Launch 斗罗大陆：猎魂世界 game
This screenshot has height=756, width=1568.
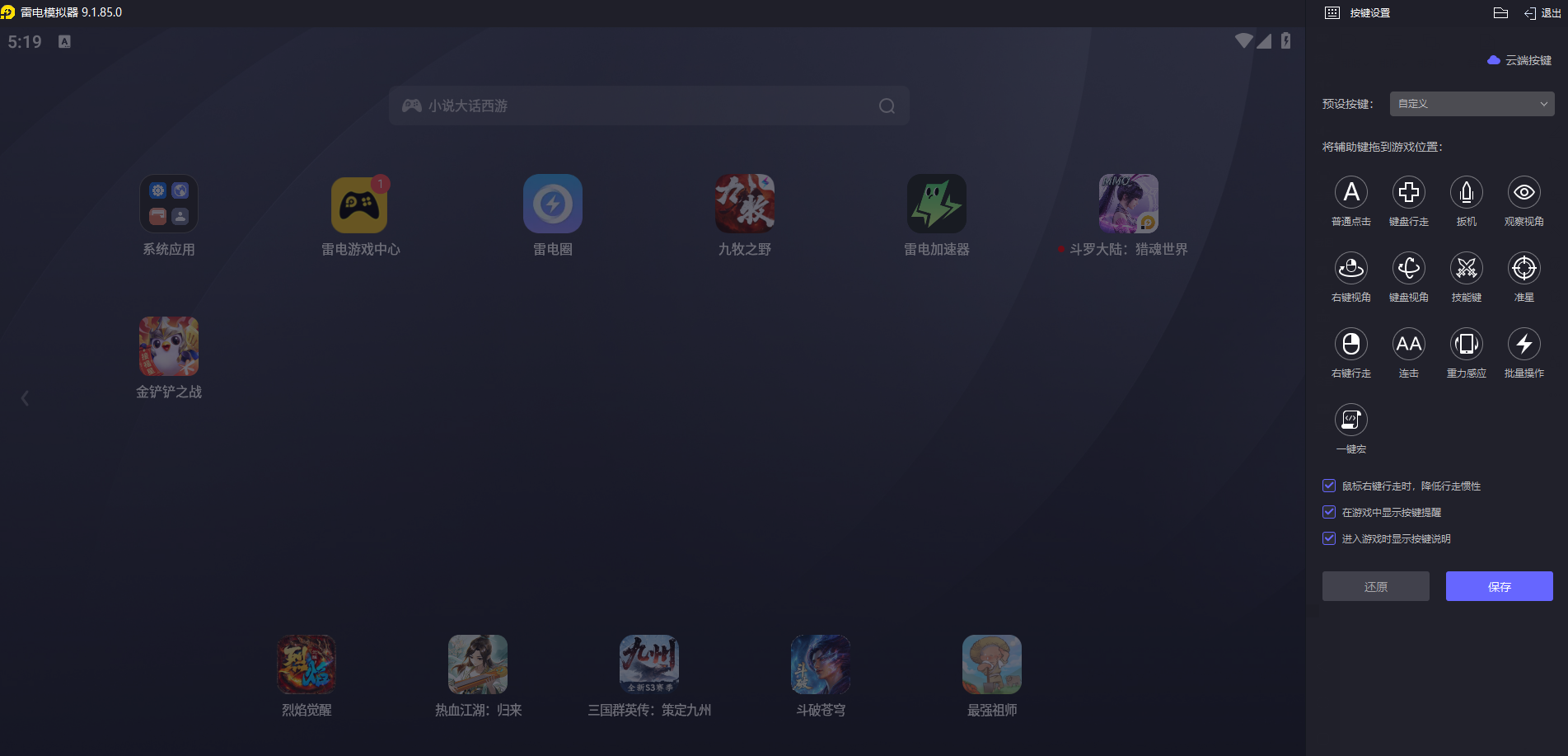(1129, 204)
